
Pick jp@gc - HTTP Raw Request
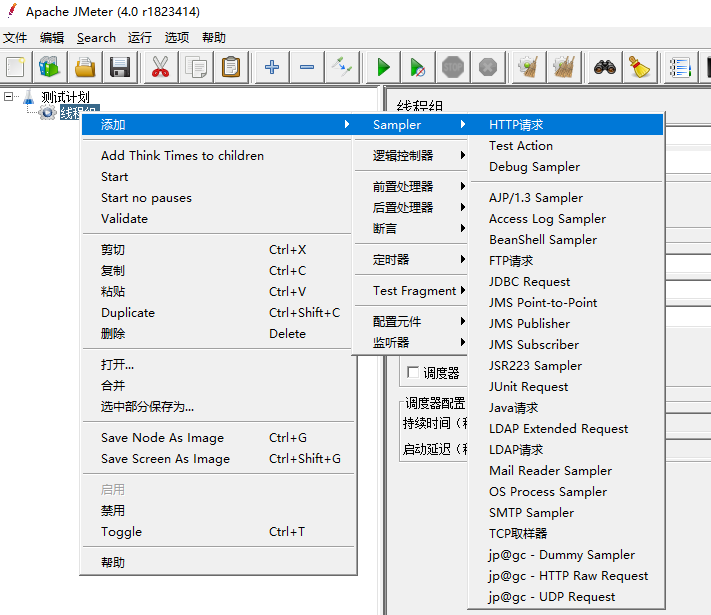pyautogui.click(x=566, y=576)
